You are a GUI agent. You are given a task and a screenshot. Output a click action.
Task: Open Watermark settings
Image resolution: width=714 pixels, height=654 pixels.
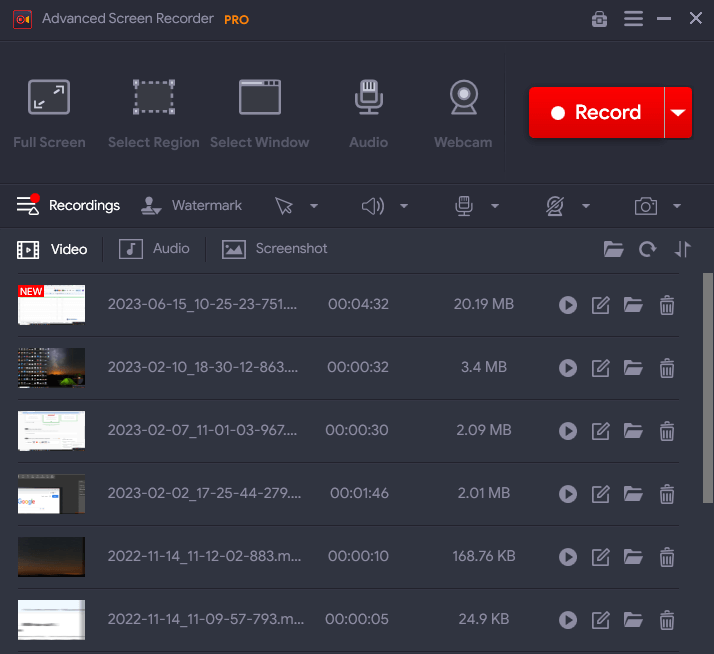tap(191, 205)
